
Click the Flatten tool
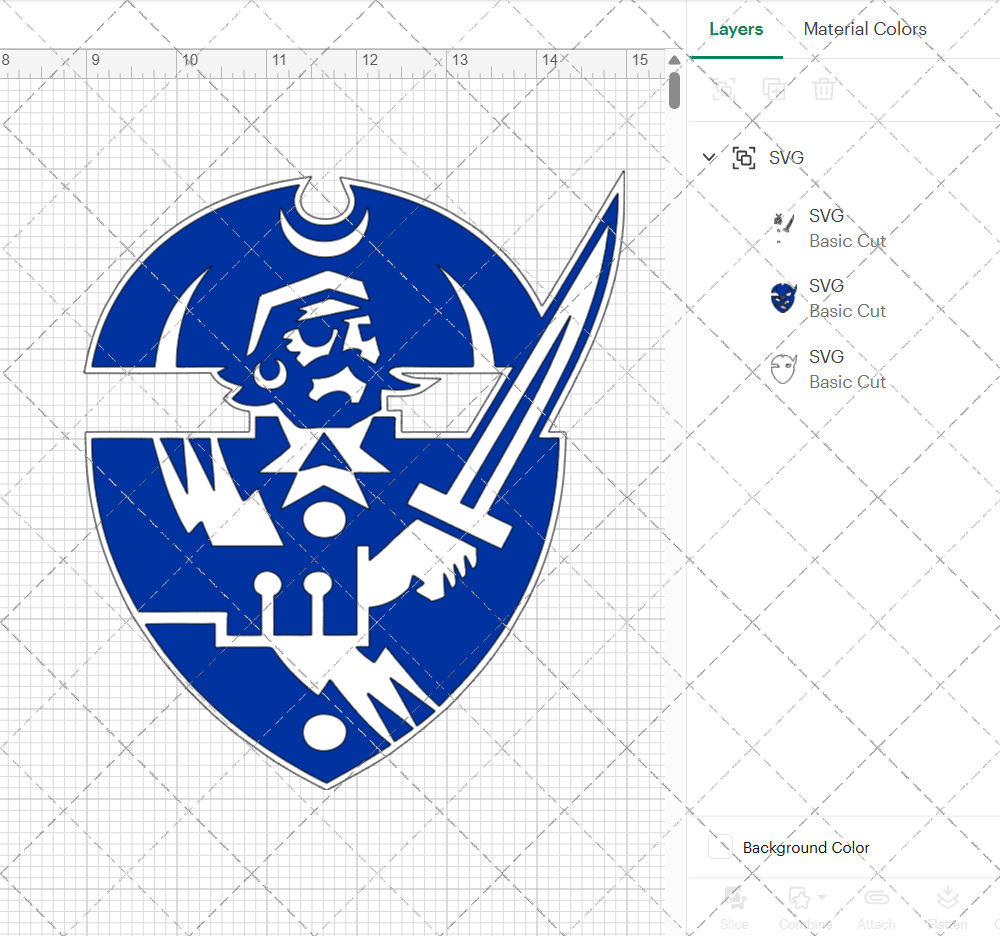tap(948, 908)
